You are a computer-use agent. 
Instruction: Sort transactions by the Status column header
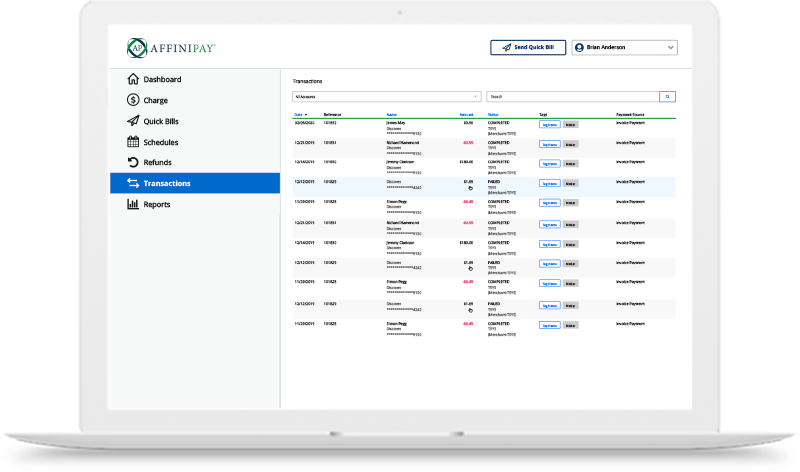[493, 115]
